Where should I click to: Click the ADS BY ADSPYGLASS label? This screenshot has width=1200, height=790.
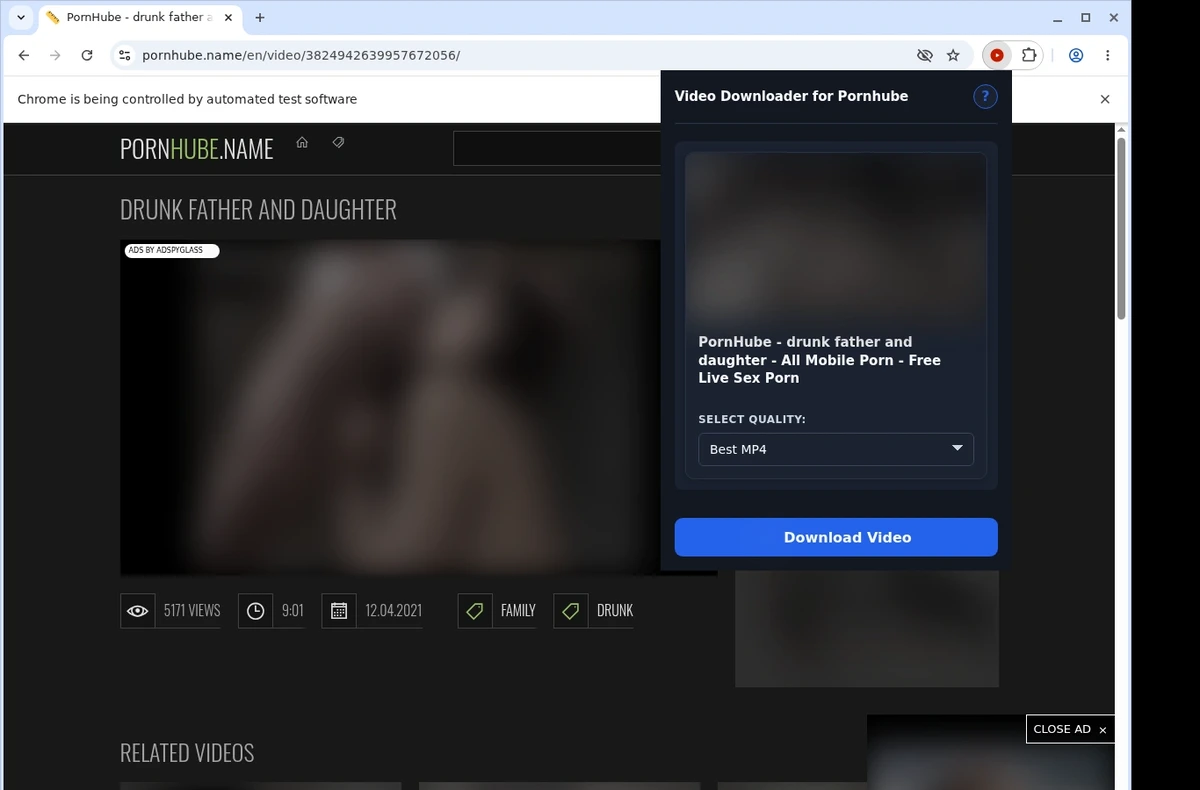[x=171, y=250]
